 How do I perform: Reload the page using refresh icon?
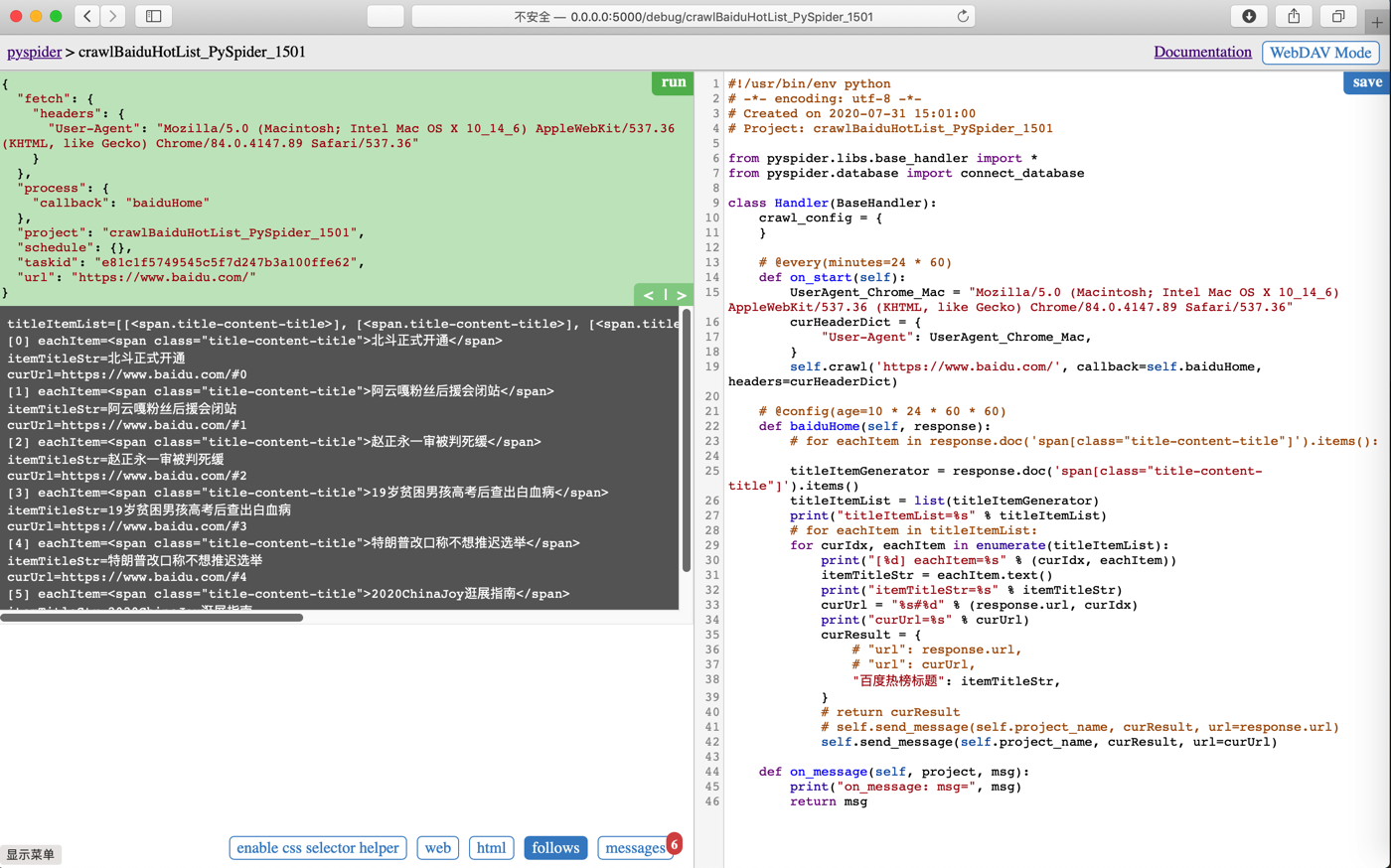coord(963,16)
